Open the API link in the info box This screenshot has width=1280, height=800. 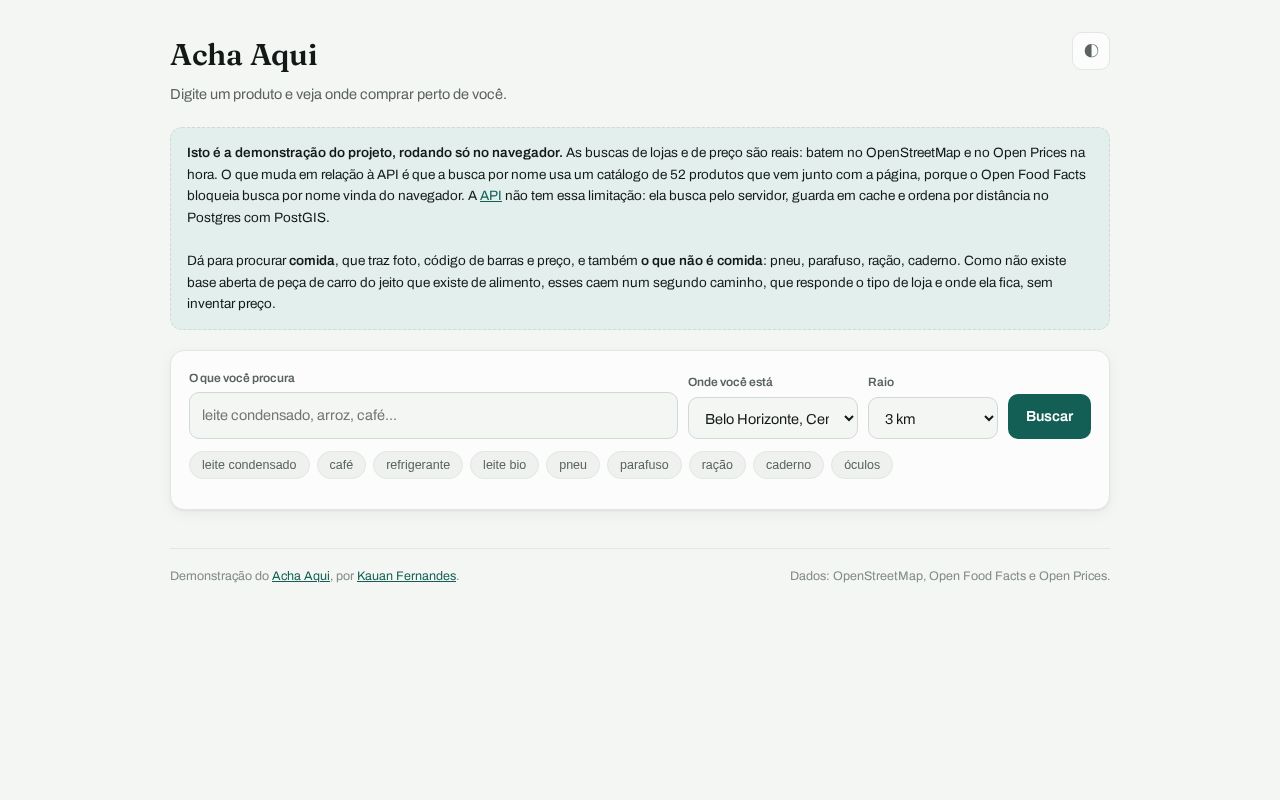point(491,196)
